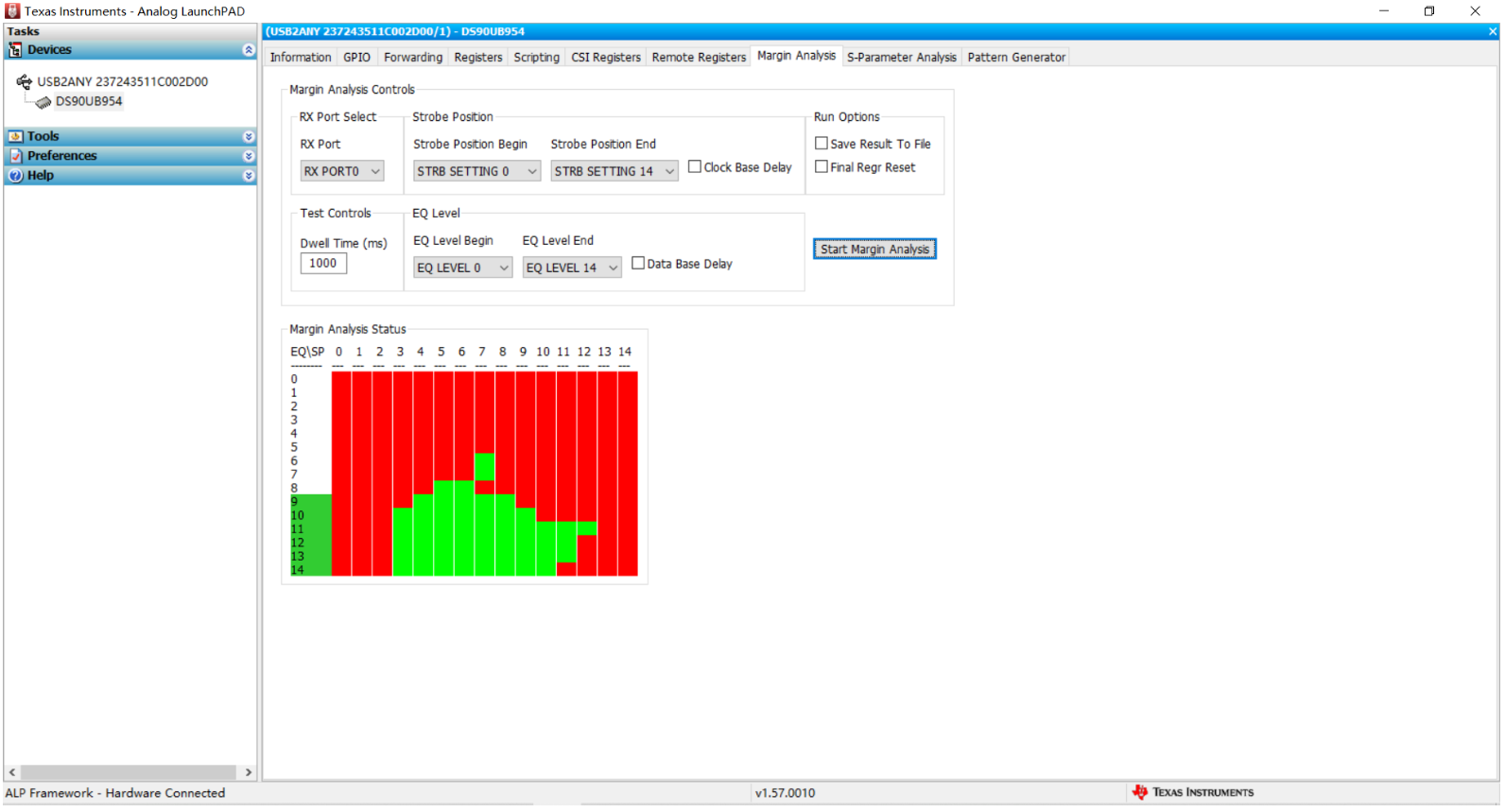Open the Strobe Position Begin dropdown
Screen dimensions: 1505x812
(476, 171)
